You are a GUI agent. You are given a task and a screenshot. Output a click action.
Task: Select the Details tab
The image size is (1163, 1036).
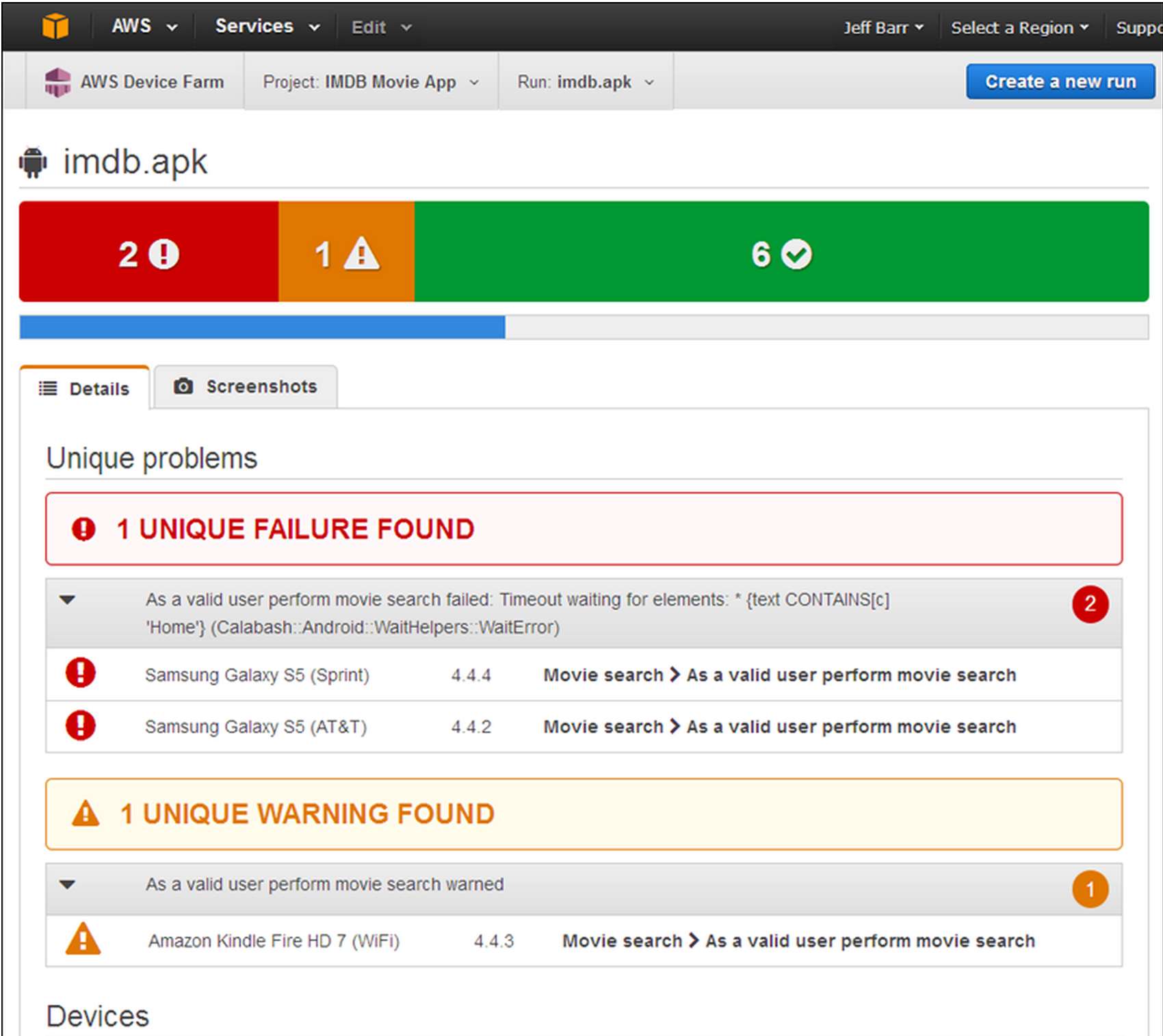click(85, 389)
